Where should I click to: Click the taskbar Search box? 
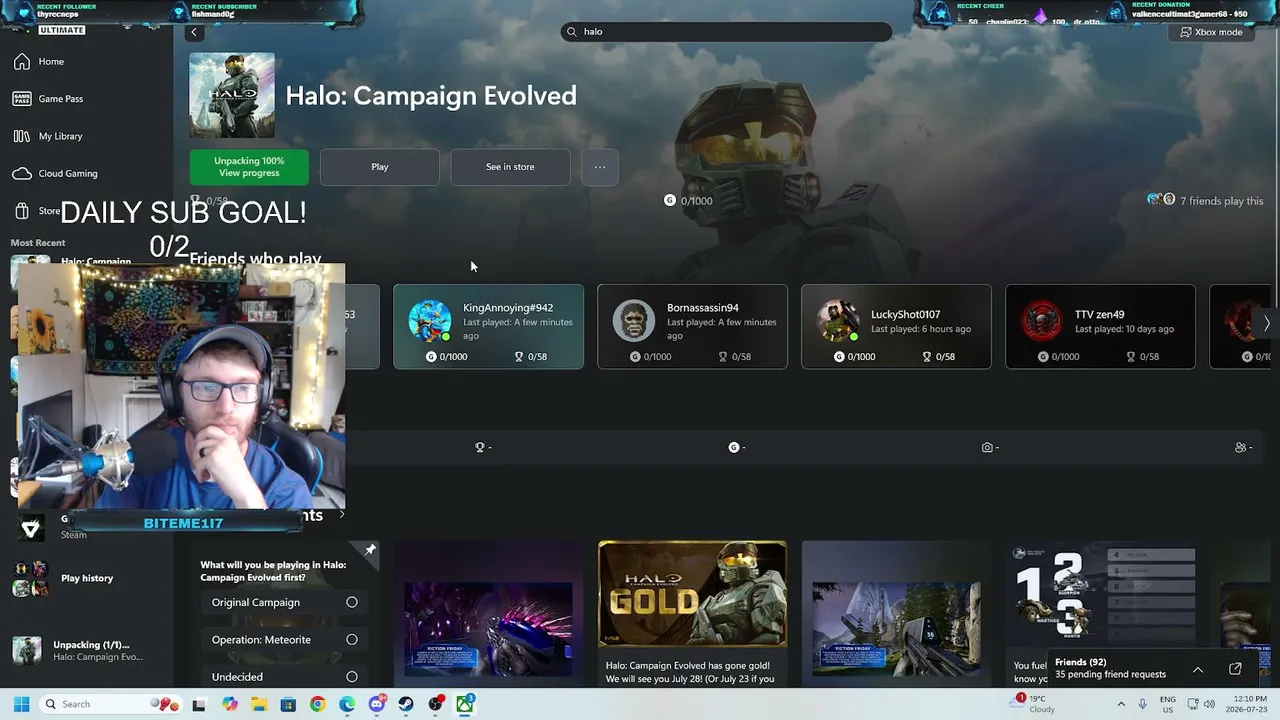coord(110,705)
